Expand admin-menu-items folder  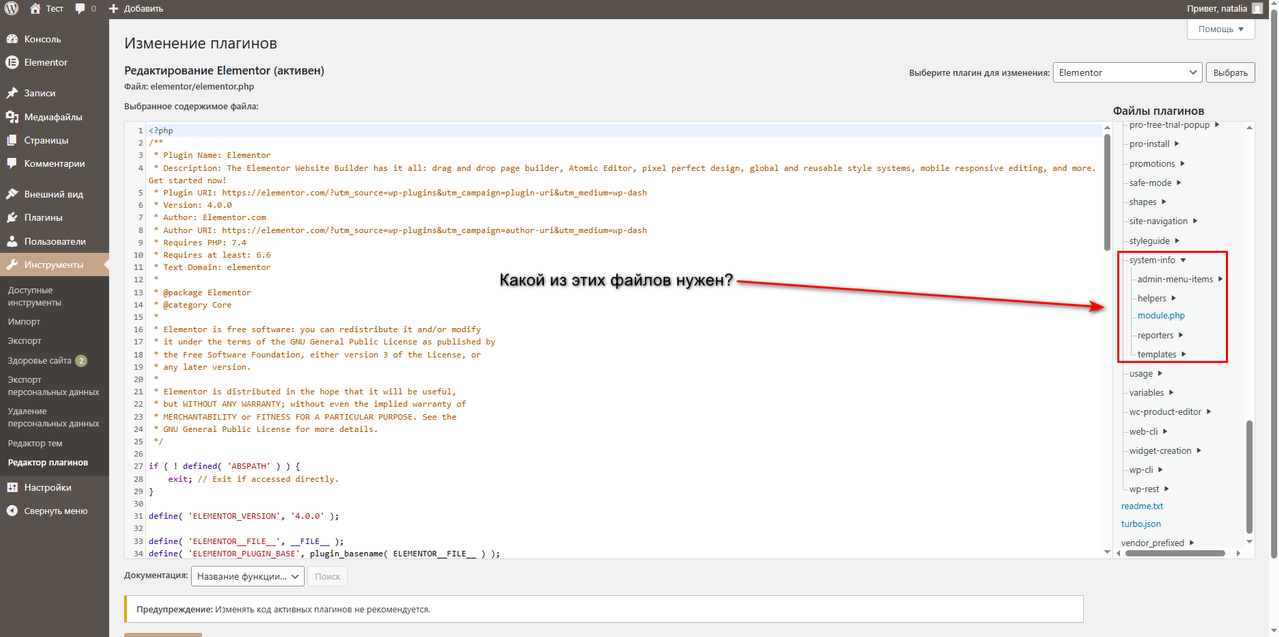(1180, 279)
